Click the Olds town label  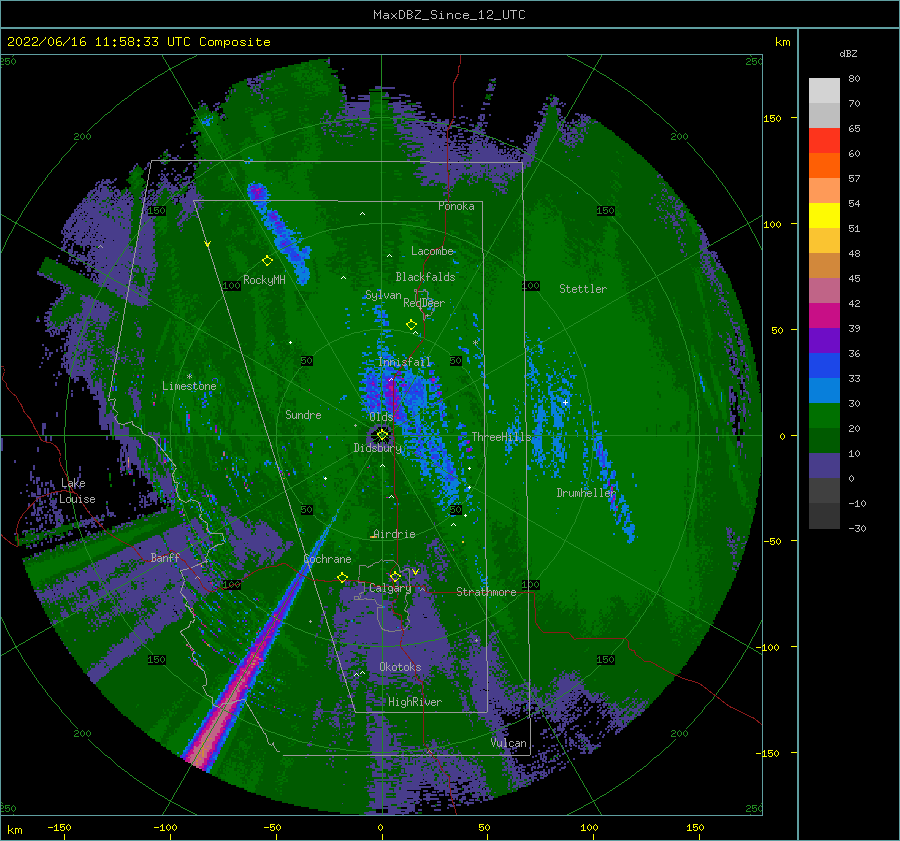[x=381, y=417]
